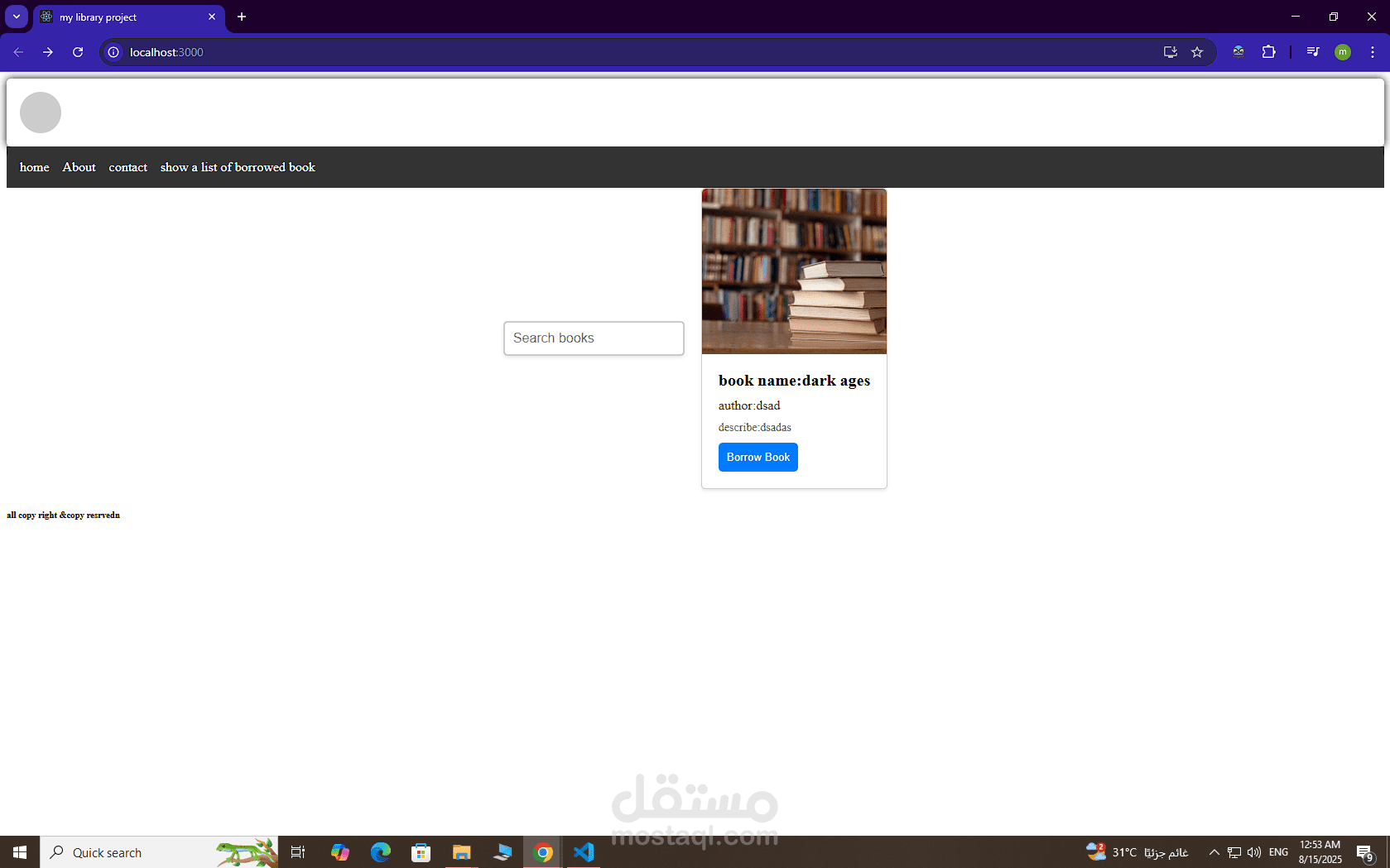
Task: Click the dark ages book cover image
Action: 794,271
